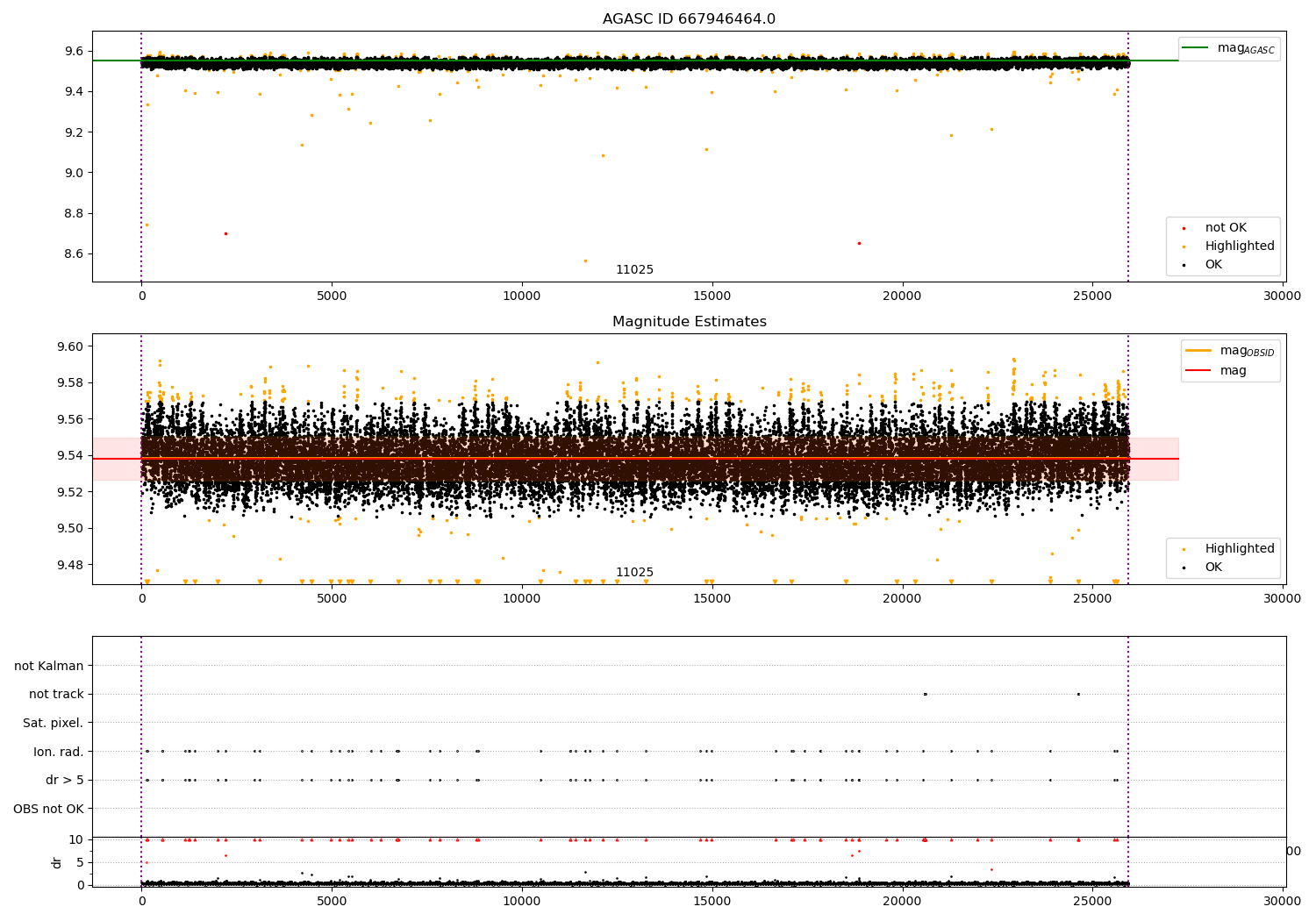Image resolution: width=1316 pixels, height=921 pixels.
Task: Click the 'Magnitude Estimates' plot title
Action: click(x=689, y=322)
